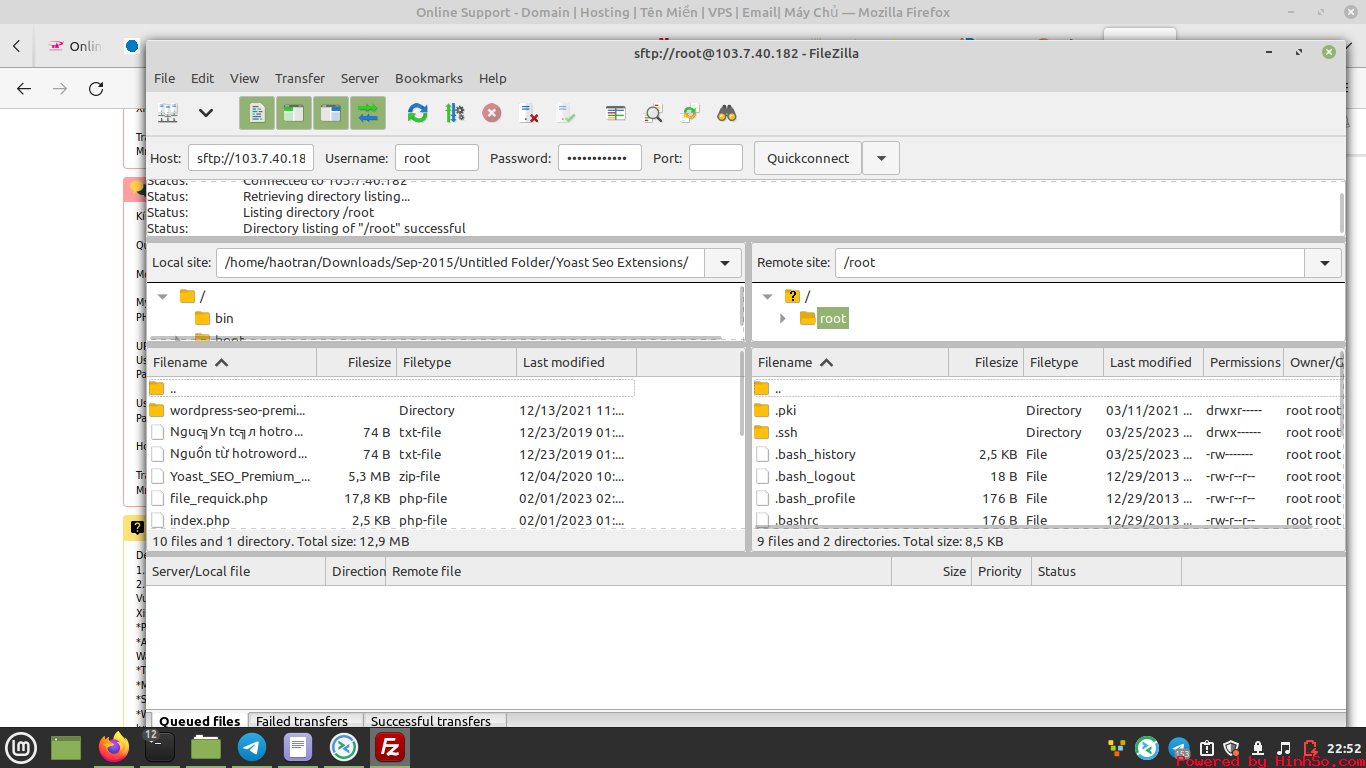Click the Remote site path field
Viewport: 1366px width, 768px height.
click(x=1070, y=263)
